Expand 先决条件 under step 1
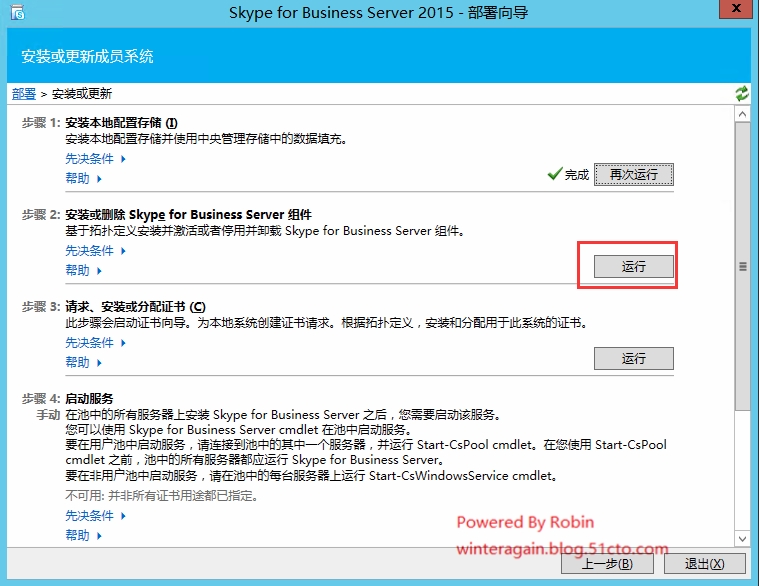Viewport: 759px width, 586px height. 95,159
